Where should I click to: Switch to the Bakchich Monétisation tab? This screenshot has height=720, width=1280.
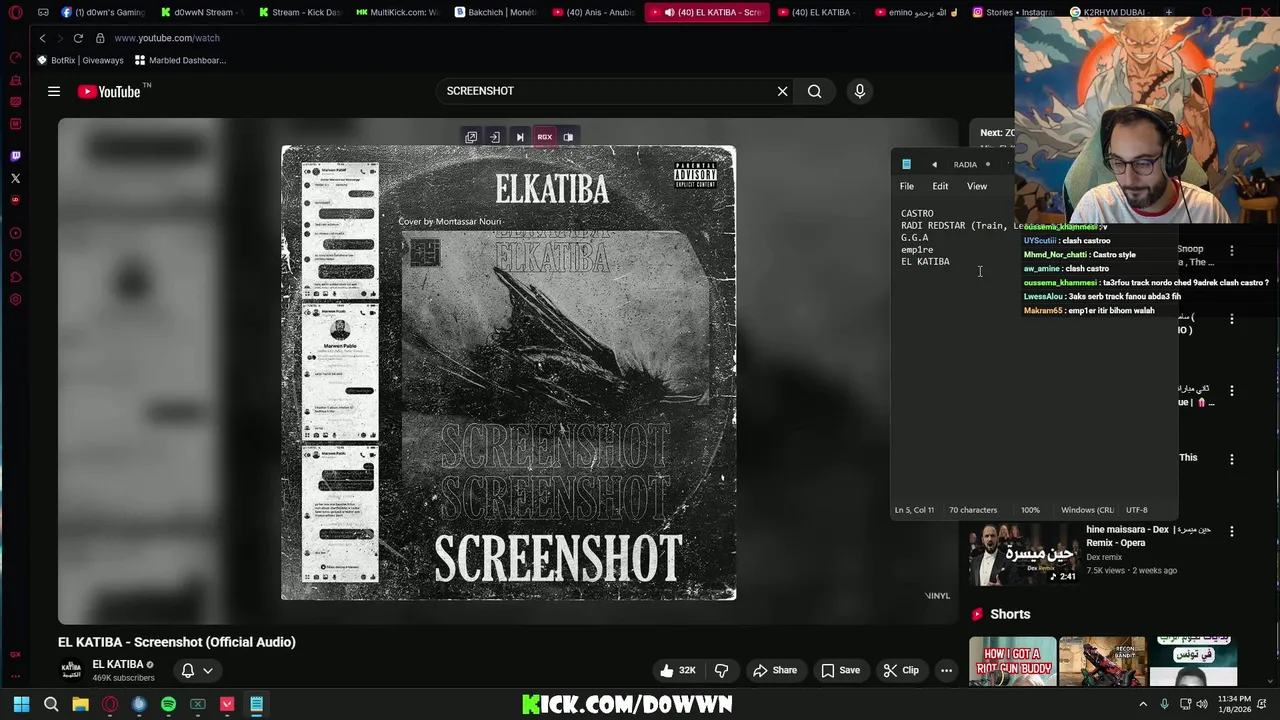coord(495,12)
